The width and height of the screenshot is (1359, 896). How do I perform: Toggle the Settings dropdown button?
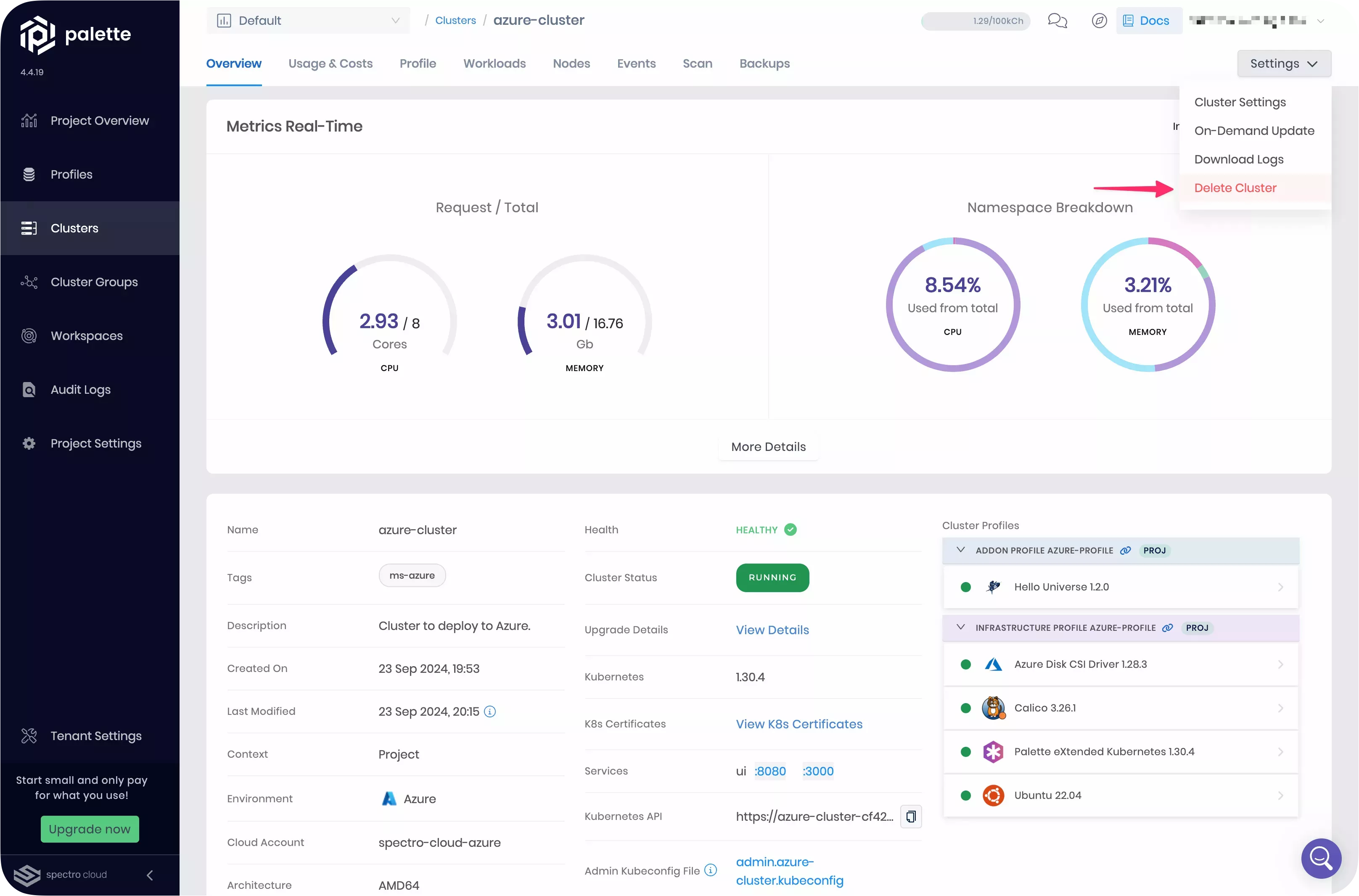pyautogui.click(x=1284, y=63)
